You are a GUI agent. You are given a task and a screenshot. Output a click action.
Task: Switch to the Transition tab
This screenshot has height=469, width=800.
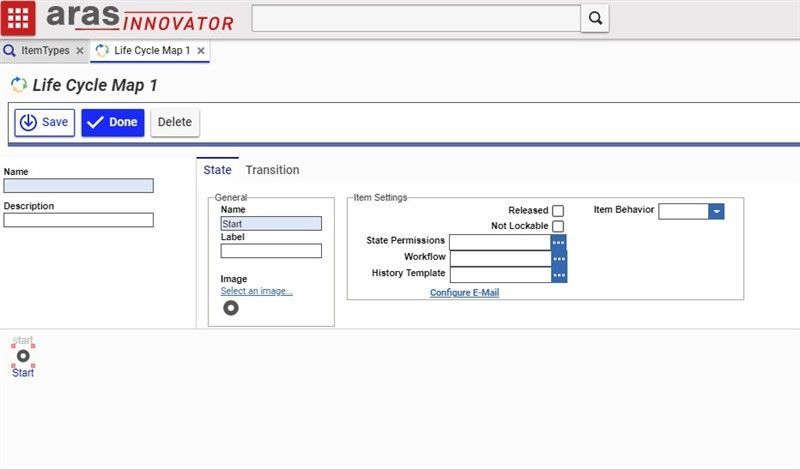point(272,170)
